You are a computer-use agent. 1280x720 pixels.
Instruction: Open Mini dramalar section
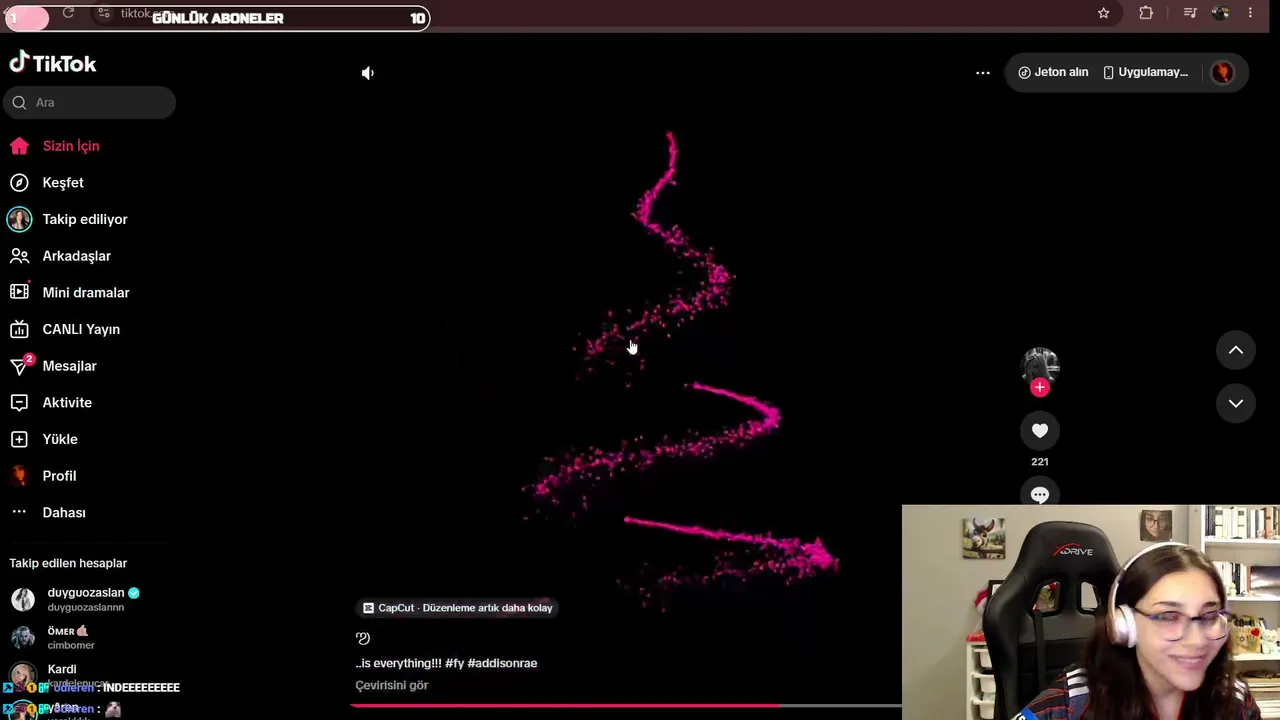(88, 293)
